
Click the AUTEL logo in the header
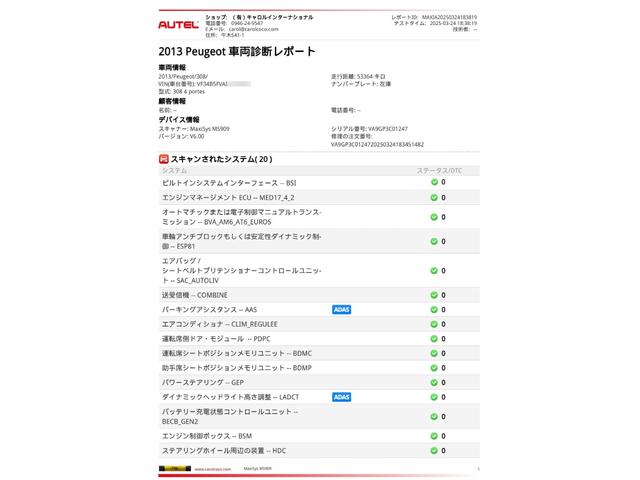click(178, 25)
